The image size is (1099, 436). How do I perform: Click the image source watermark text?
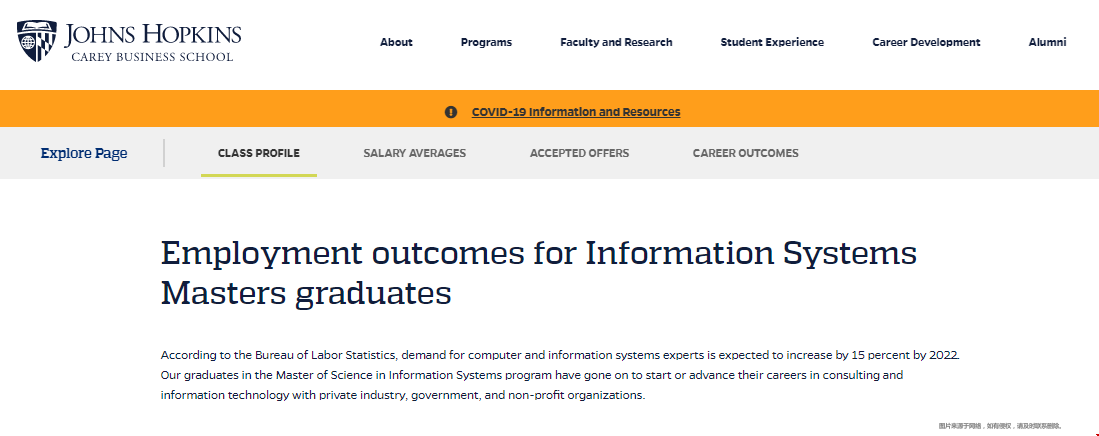(1000, 425)
